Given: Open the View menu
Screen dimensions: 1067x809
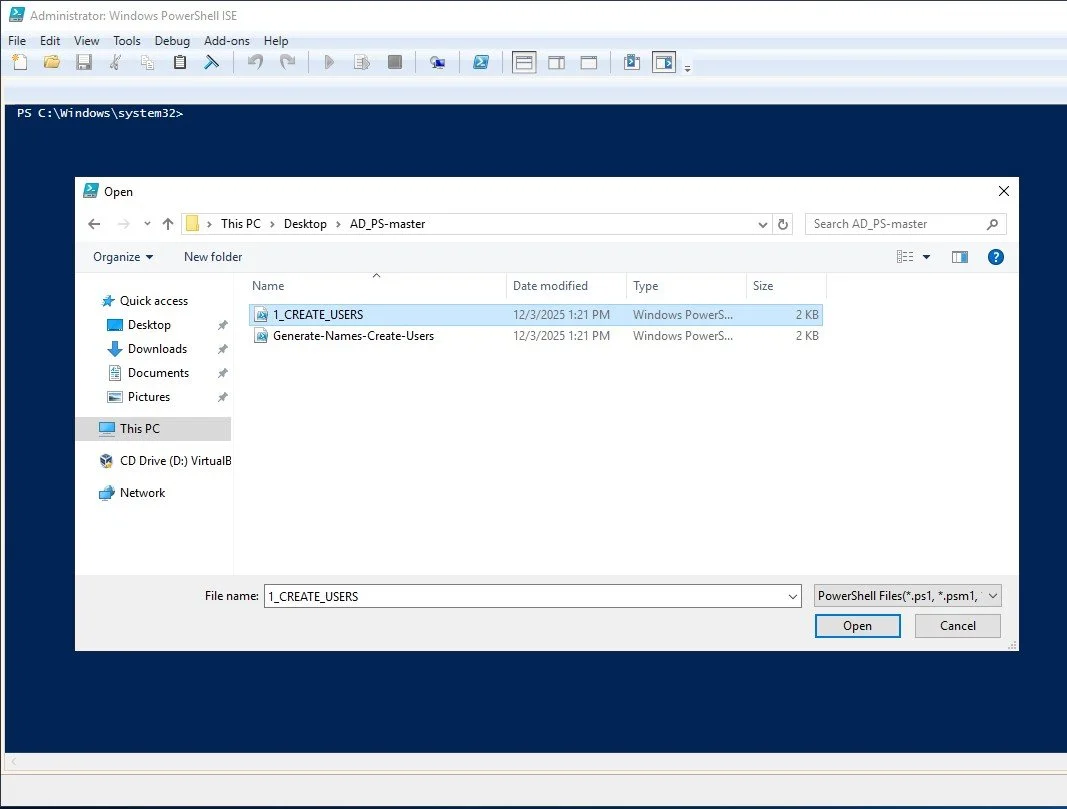Looking at the screenshot, I should tap(86, 41).
